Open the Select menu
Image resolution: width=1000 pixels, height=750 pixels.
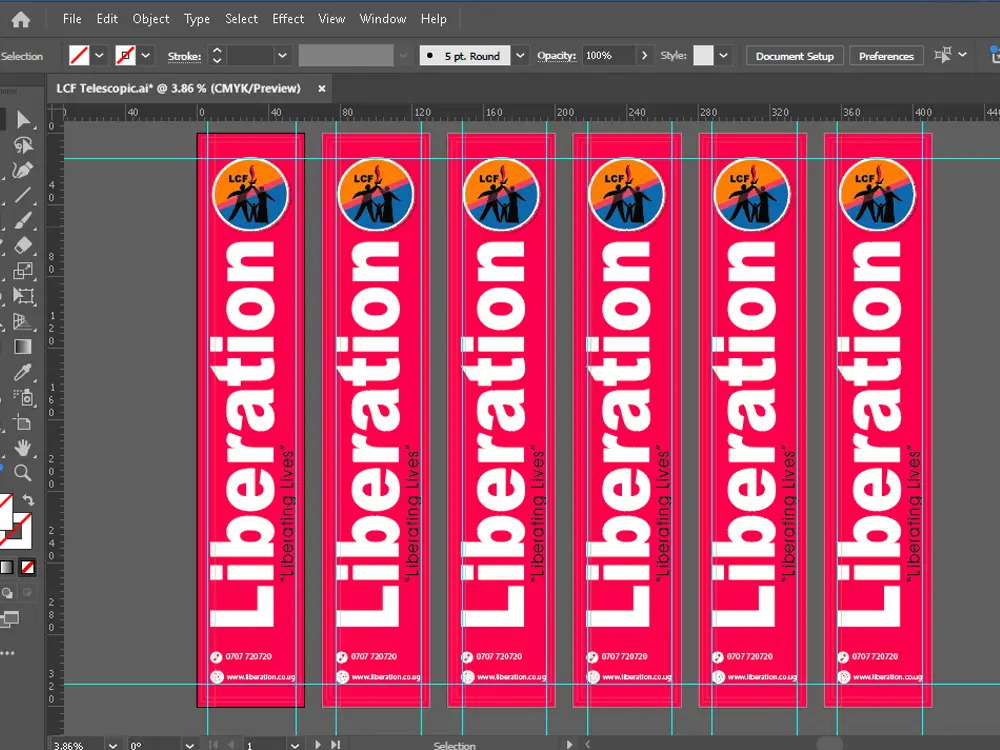coord(241,19)
